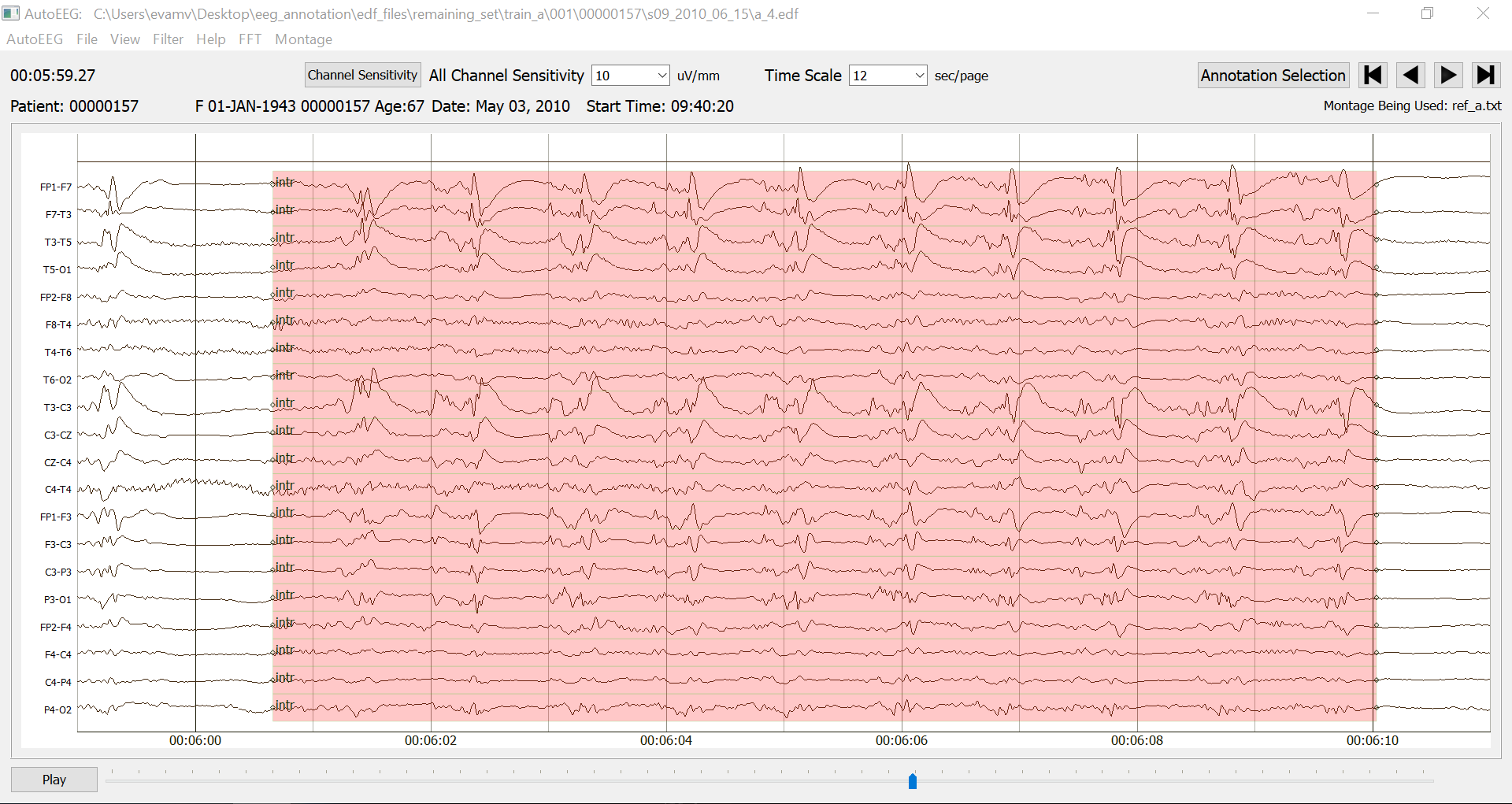Select the F4-C4 channel label
This screenshot has width=1512, height=804.
[58, 655]
